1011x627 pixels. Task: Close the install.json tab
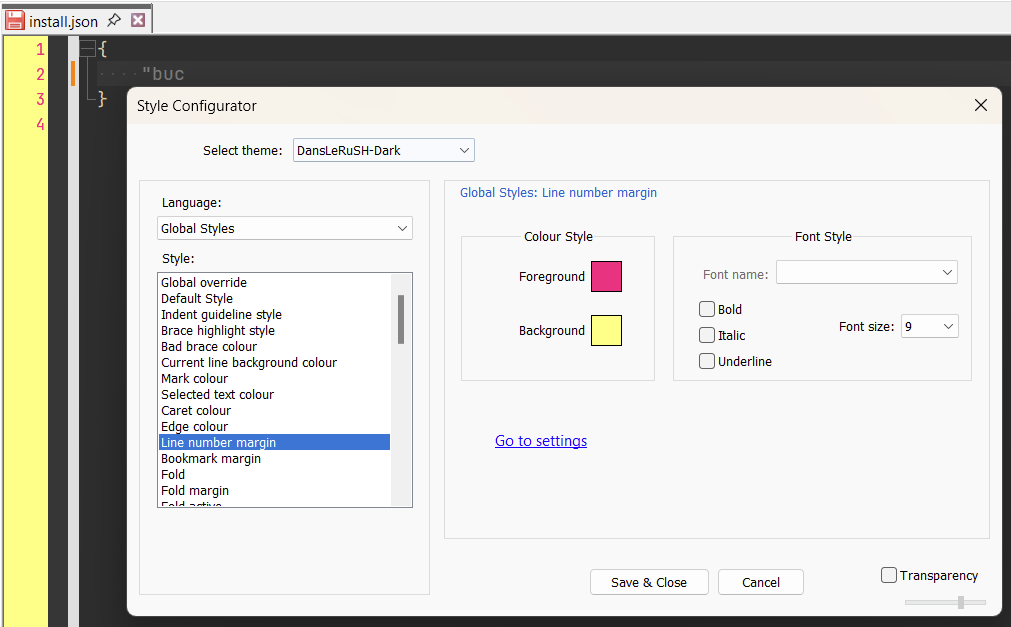click(x=138, y=20)
